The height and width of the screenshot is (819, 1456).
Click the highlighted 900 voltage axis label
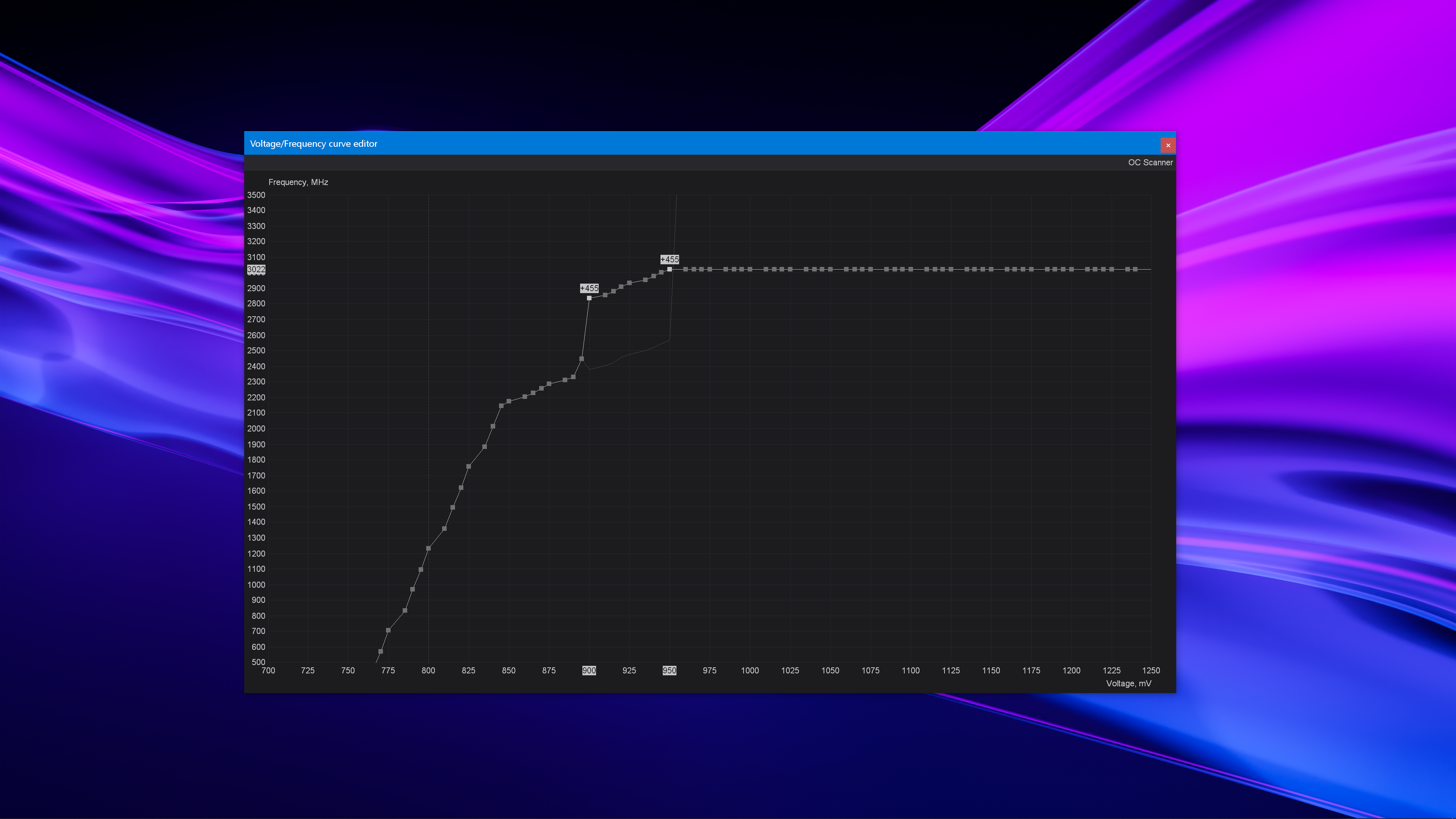589,670
